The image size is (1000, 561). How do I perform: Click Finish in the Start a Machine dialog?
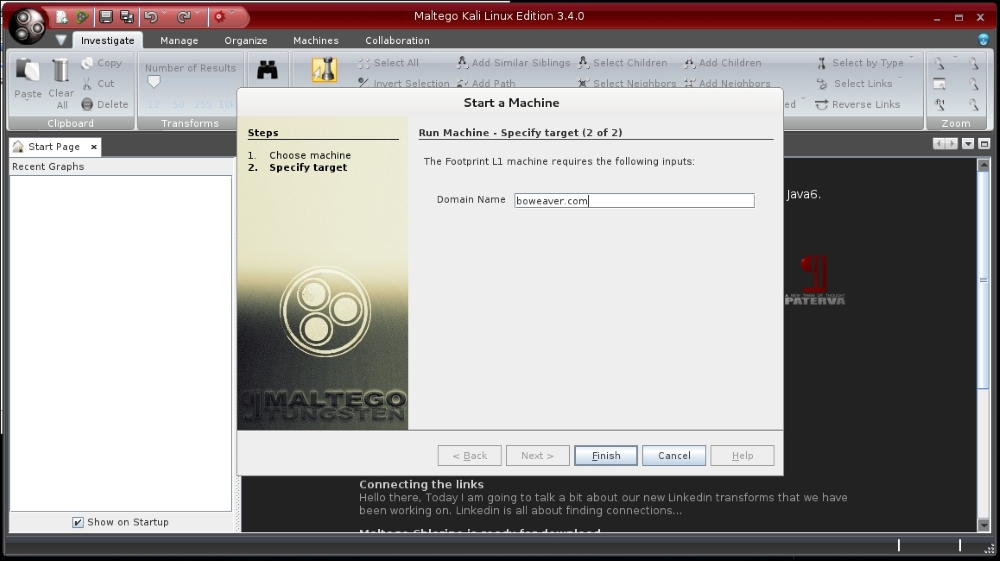[605, 456]
